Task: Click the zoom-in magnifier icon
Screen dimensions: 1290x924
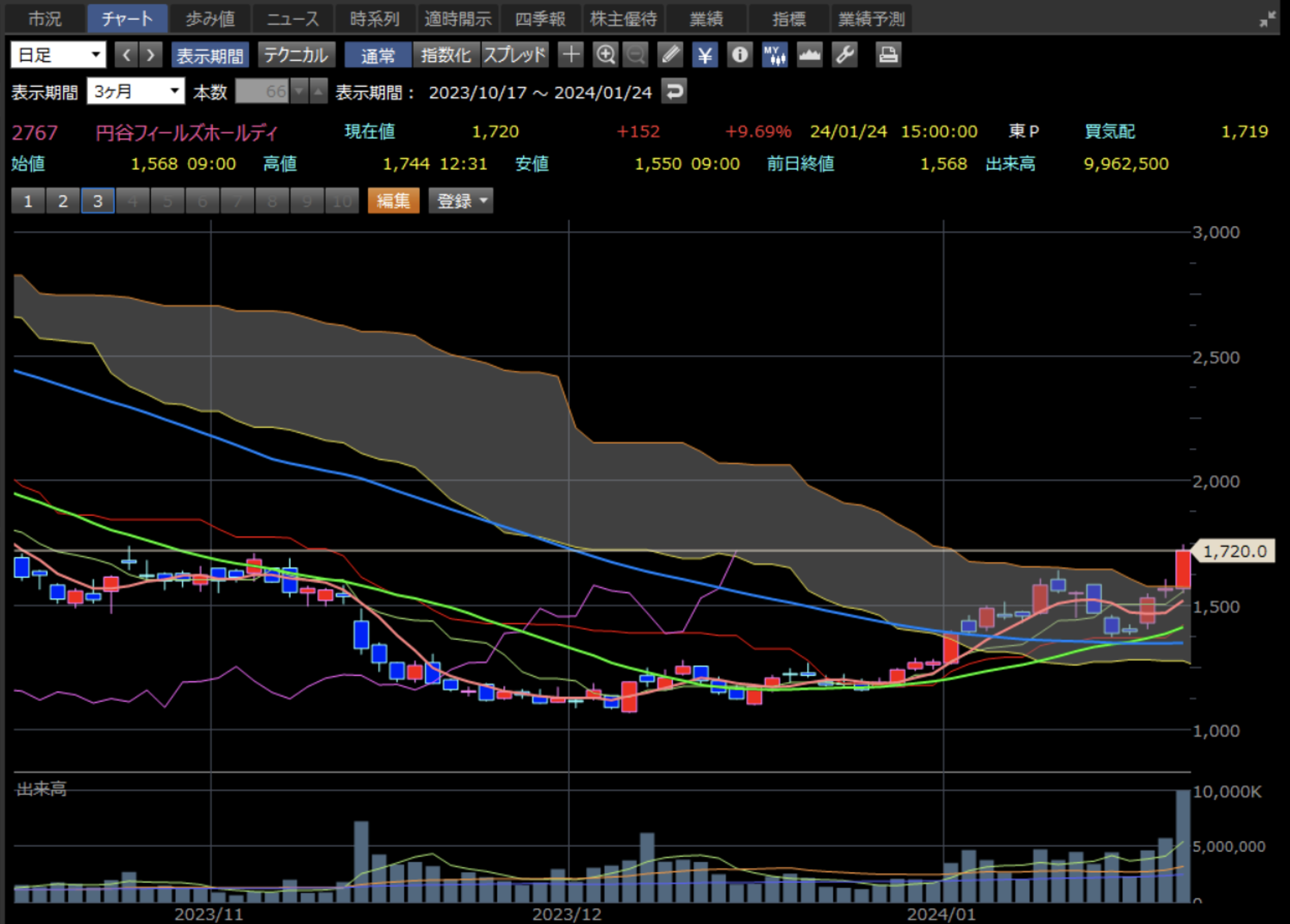Action: (605, 55)
